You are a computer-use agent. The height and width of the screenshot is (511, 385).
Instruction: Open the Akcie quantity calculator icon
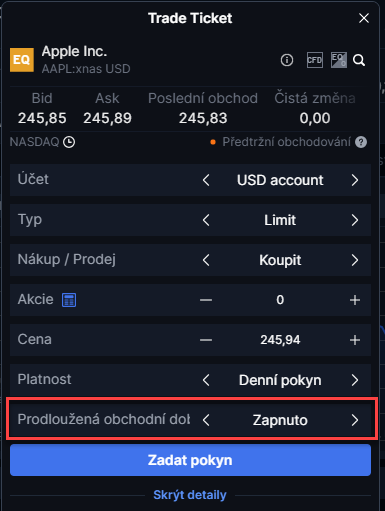[x=69, y=300]
